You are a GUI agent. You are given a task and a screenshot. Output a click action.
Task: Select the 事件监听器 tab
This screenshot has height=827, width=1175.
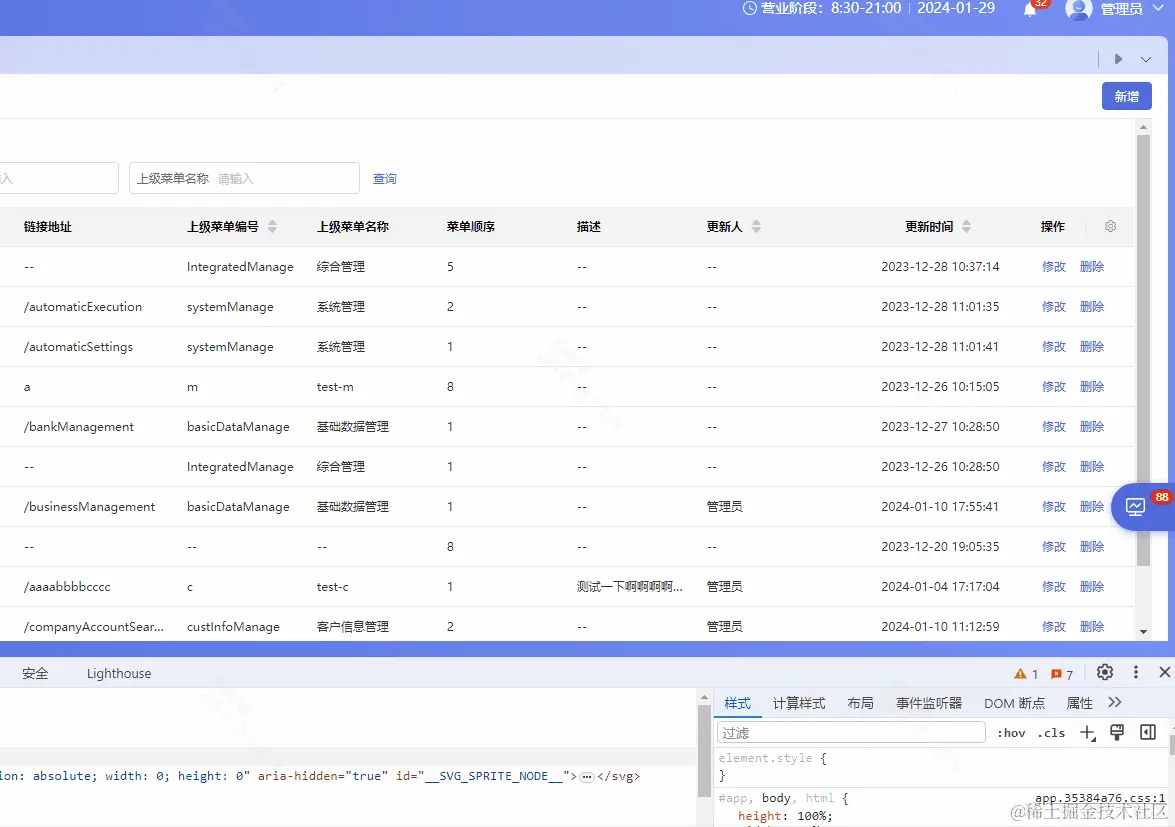pyautogui.click(x=928, y=703)
